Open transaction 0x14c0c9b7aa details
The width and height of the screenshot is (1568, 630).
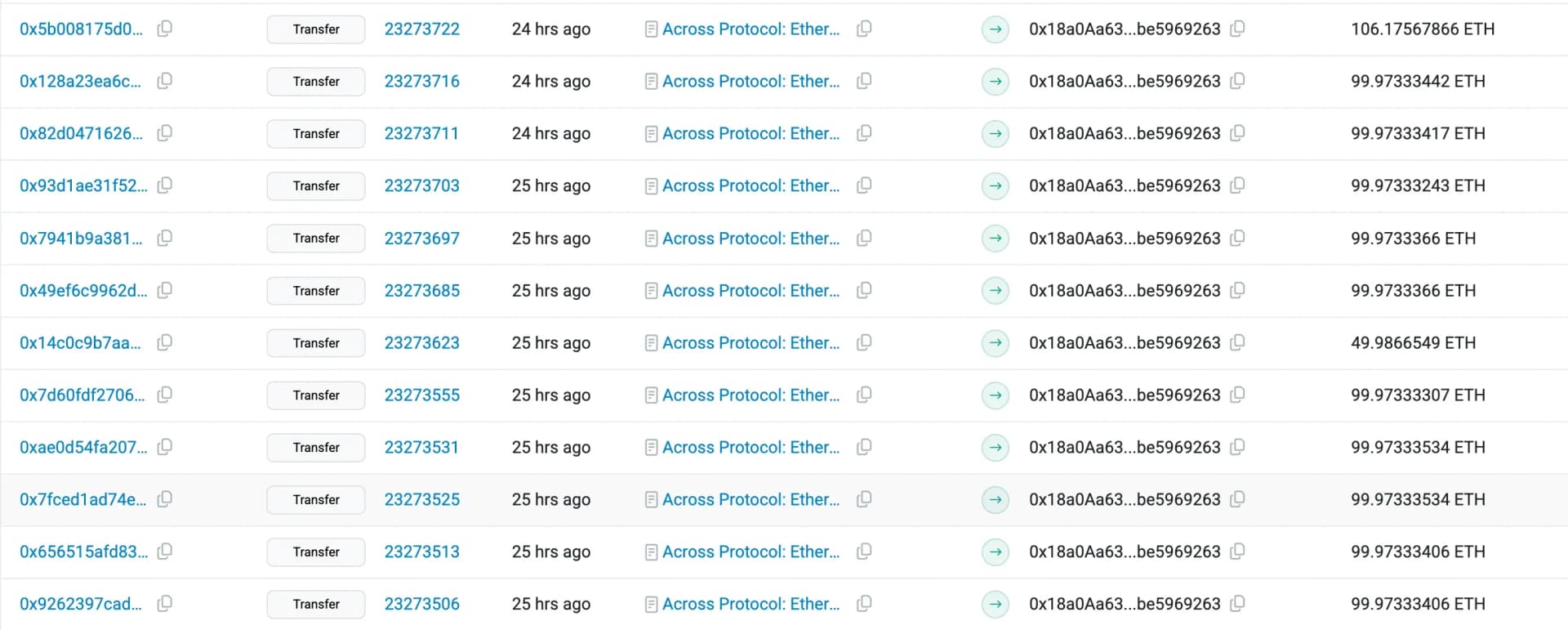pos(80,343)
